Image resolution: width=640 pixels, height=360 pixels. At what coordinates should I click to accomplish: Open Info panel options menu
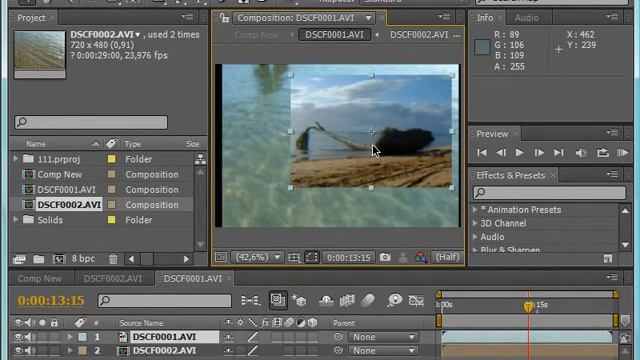[x=611, y=17]
